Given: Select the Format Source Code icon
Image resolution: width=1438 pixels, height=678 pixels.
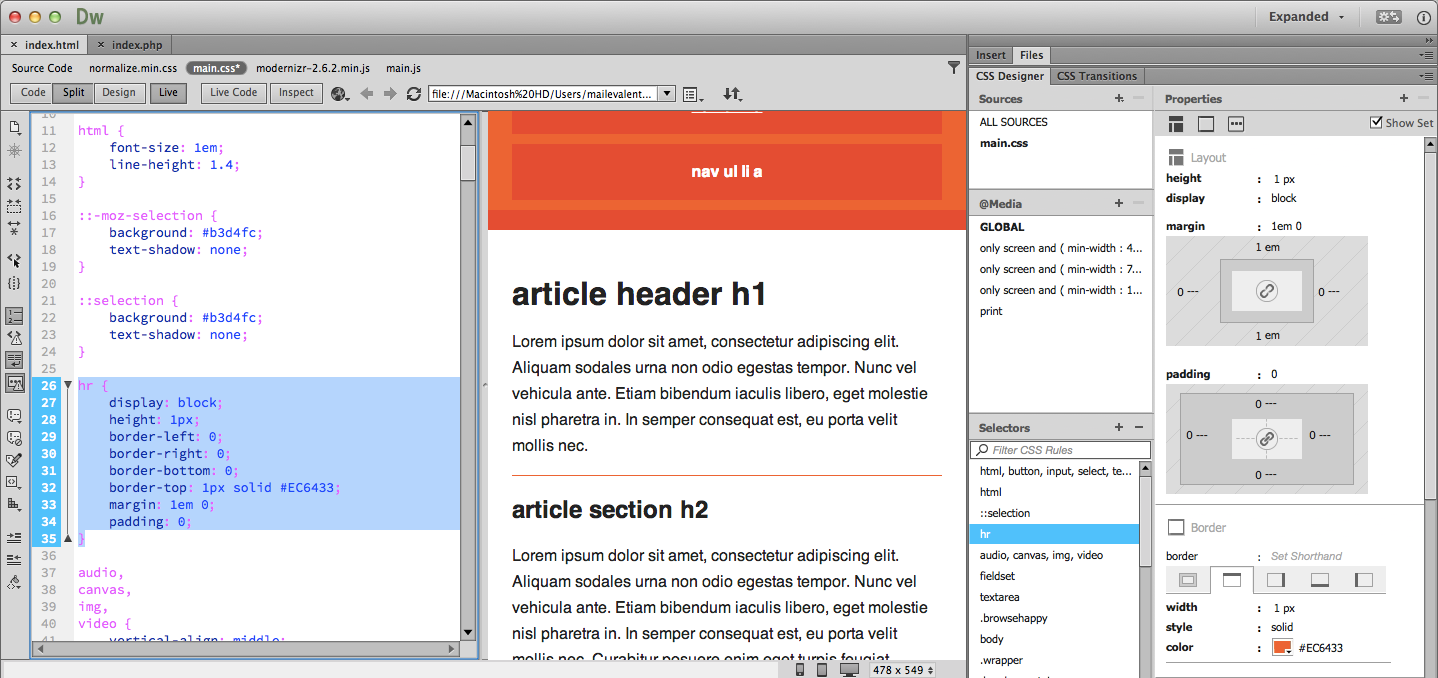Looking at the screenshot, I should (x=15, y=583).
